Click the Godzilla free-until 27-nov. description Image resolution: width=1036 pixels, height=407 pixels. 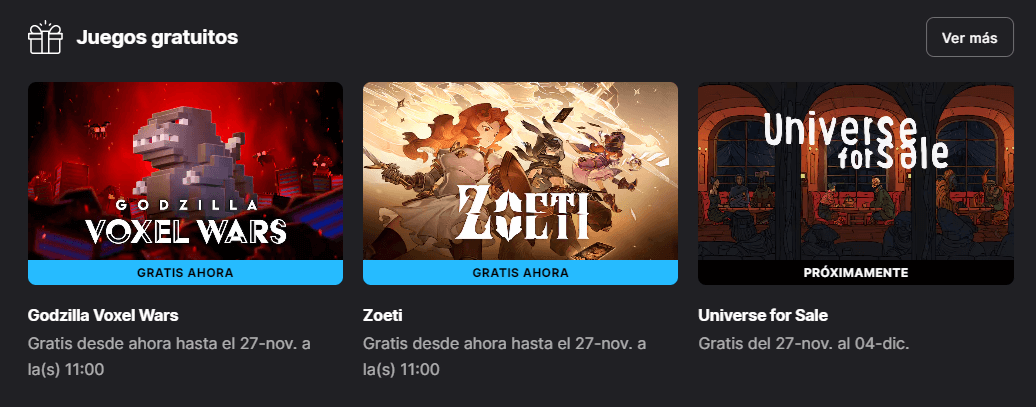click(169, 356)
